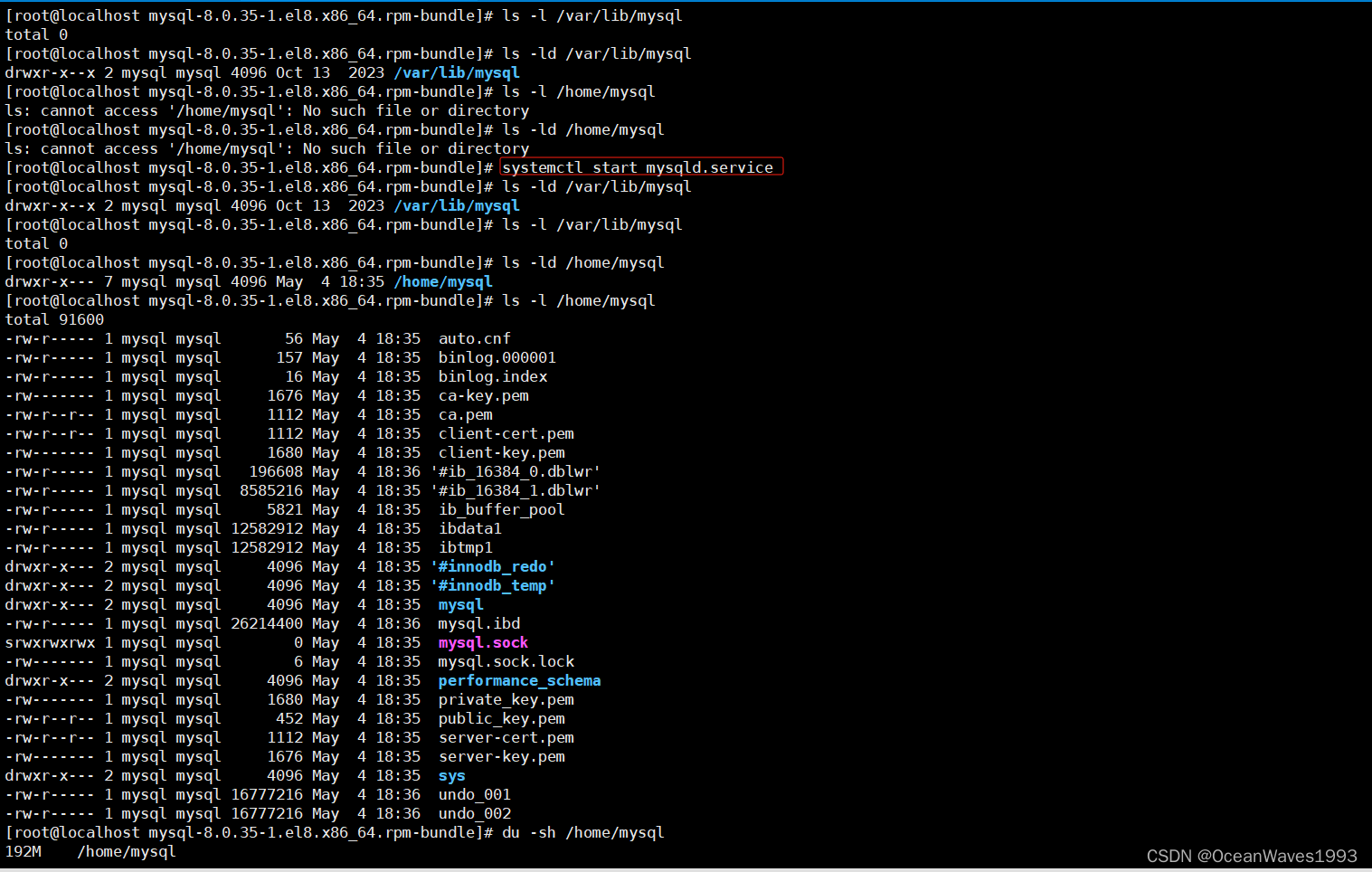Select the '#innodb_redo' directory name
1372x872 pixels.
pyautogui.click(x=493, y=566)
